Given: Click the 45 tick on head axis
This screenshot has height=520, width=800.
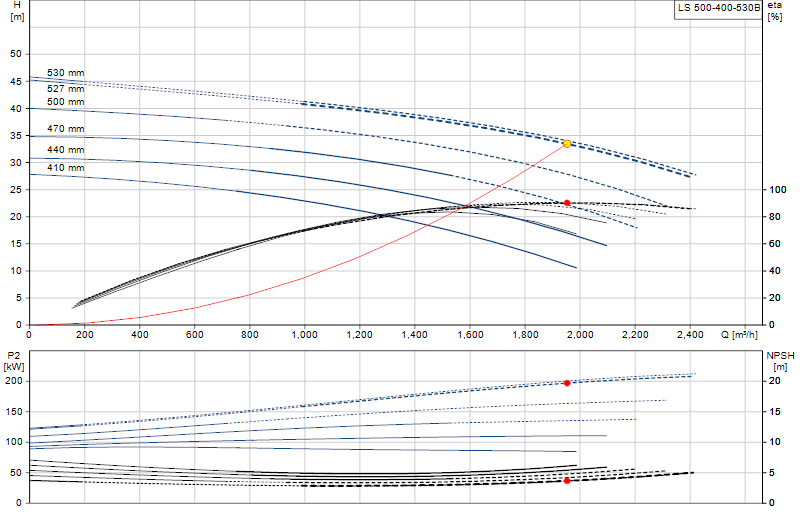Looking at the screenshot, I should pyautogui.click(x=16, y=82).
